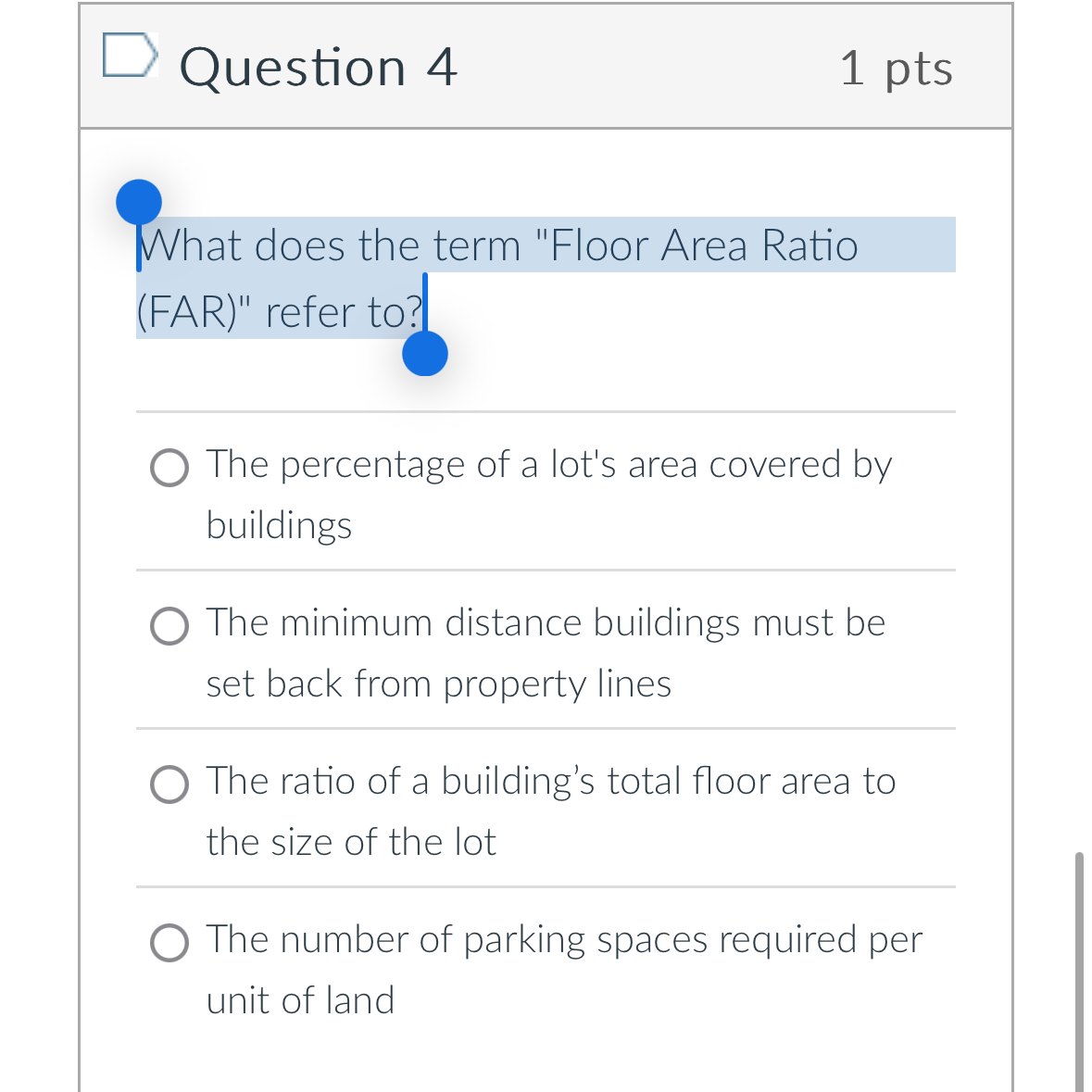Click the highlighted 'Floor Area Ratio' question text

point(500,246)
